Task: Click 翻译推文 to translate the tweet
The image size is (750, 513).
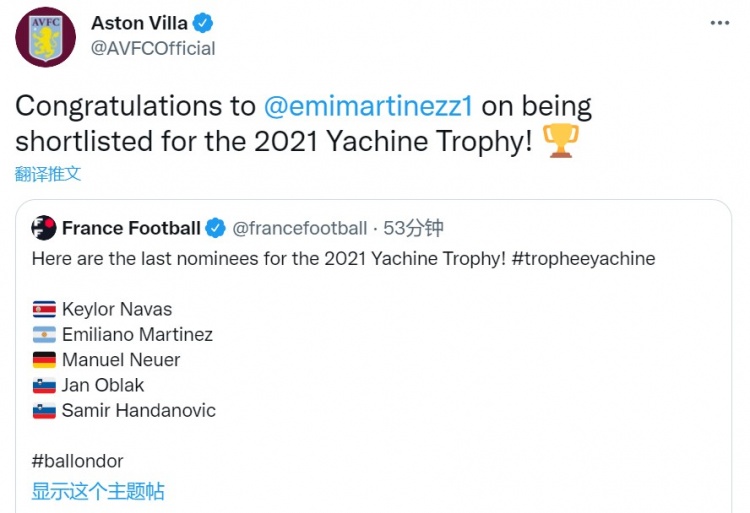Action: [x=48, y=174]
